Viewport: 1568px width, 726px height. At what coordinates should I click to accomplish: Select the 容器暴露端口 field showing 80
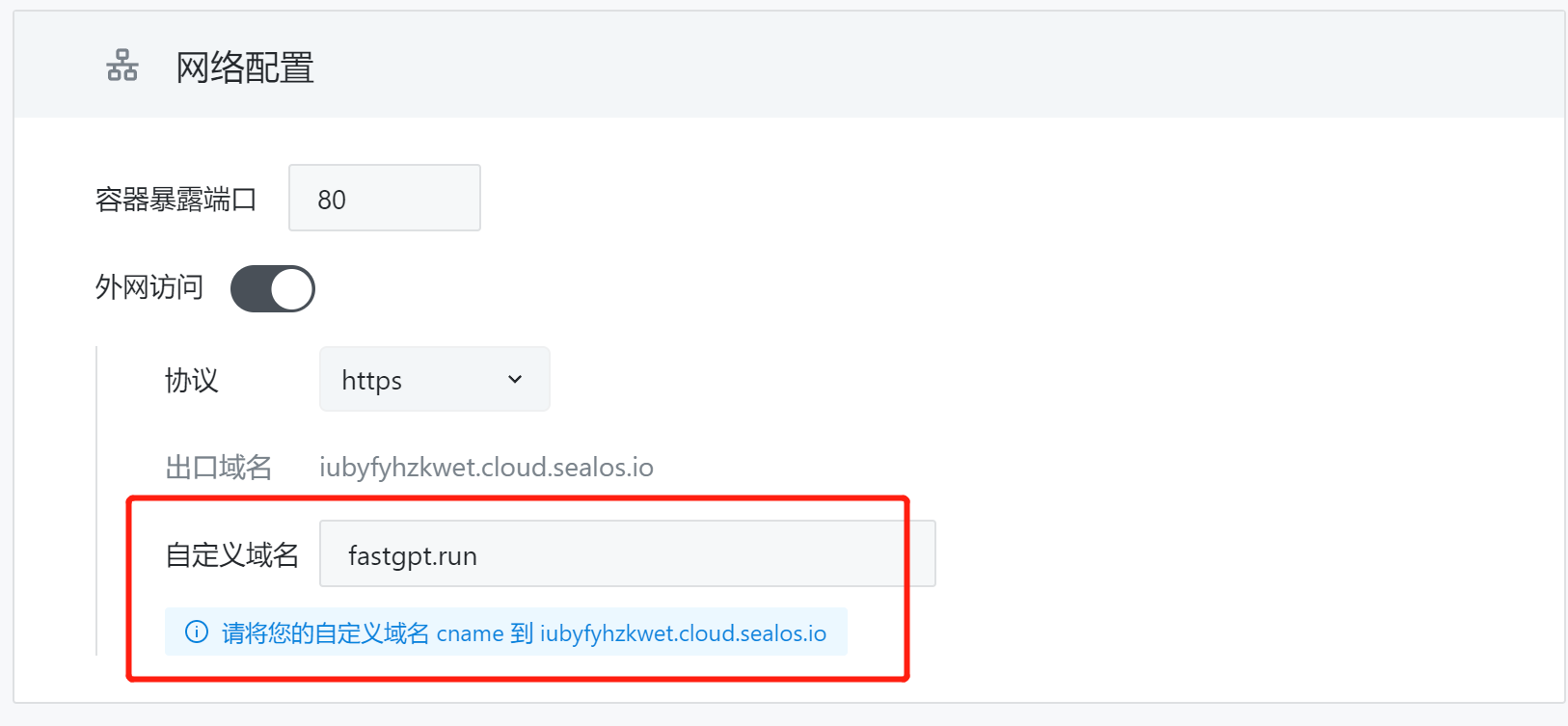pyautogui.click(x=385, y=198)
